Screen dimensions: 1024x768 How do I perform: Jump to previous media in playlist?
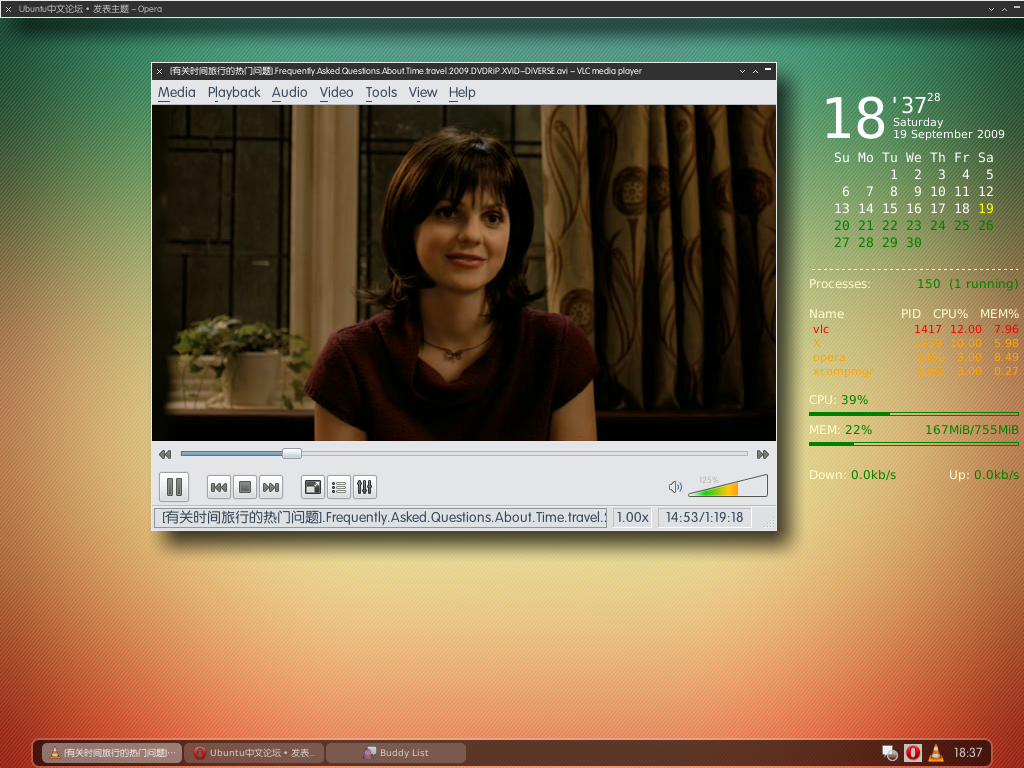219,487
